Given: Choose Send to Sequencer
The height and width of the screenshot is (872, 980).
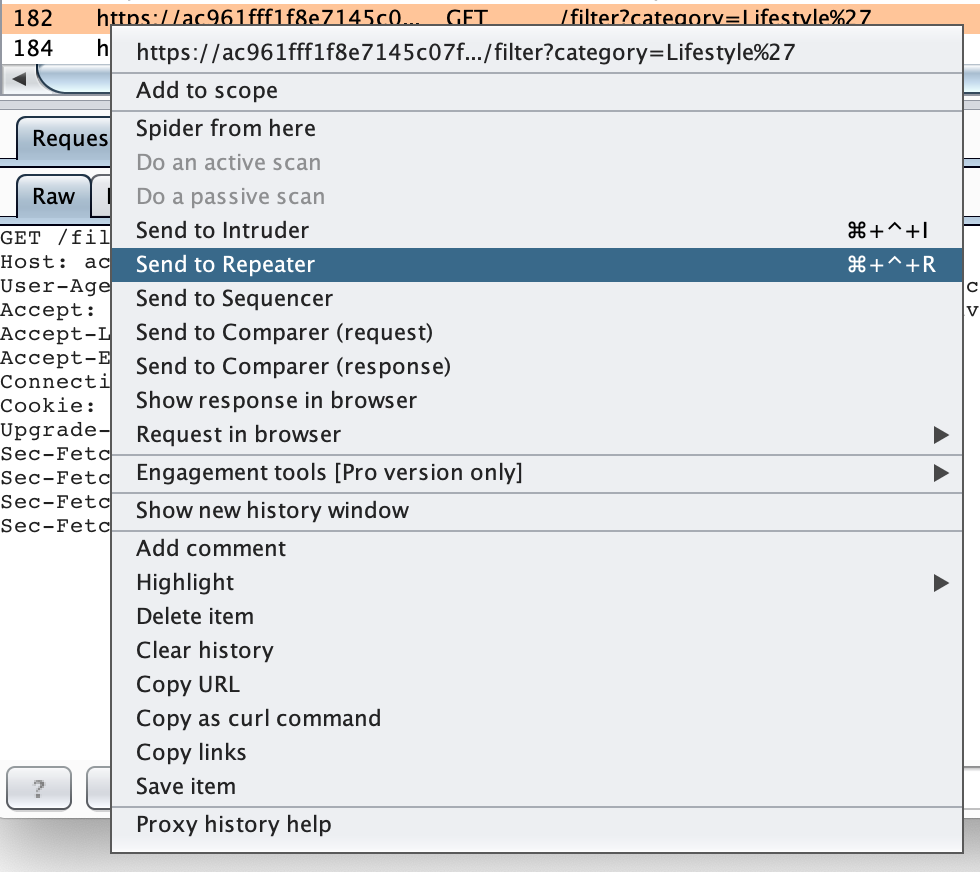Looking at the screenshot, I should (536, 298).
